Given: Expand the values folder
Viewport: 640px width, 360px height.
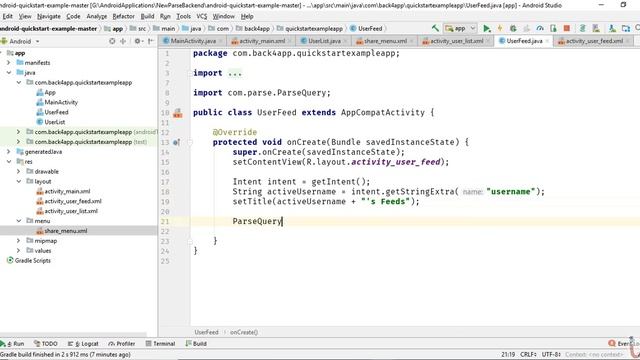Looking at the screenshot, I should click(x=19, y=250).
